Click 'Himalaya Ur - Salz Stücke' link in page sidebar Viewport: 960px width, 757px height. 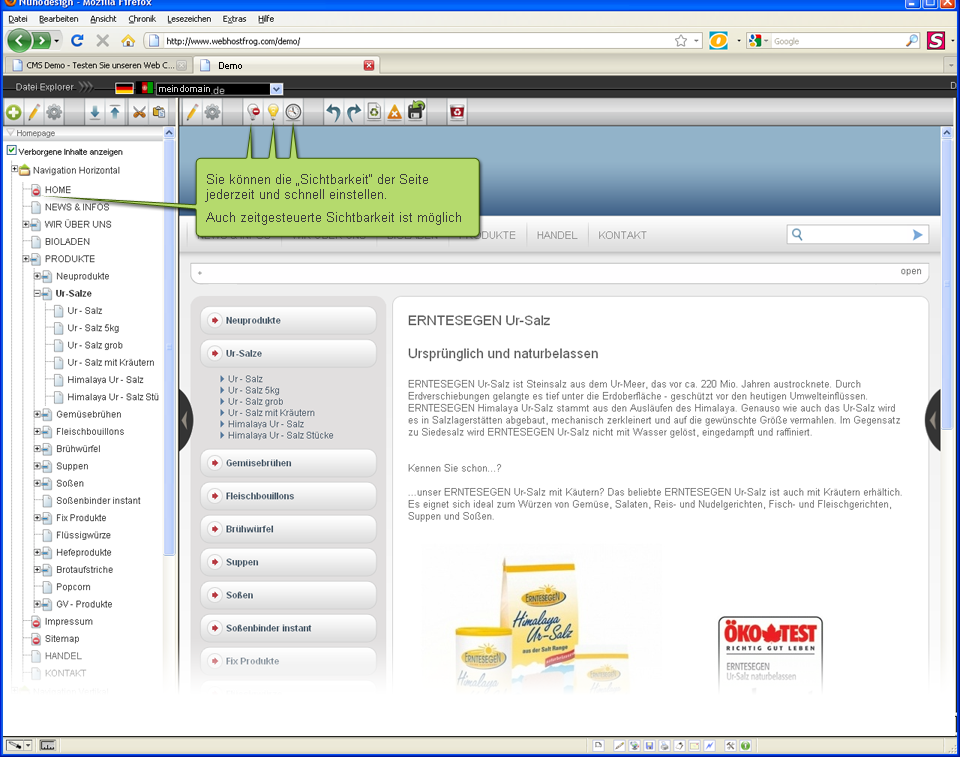(280, 435)
